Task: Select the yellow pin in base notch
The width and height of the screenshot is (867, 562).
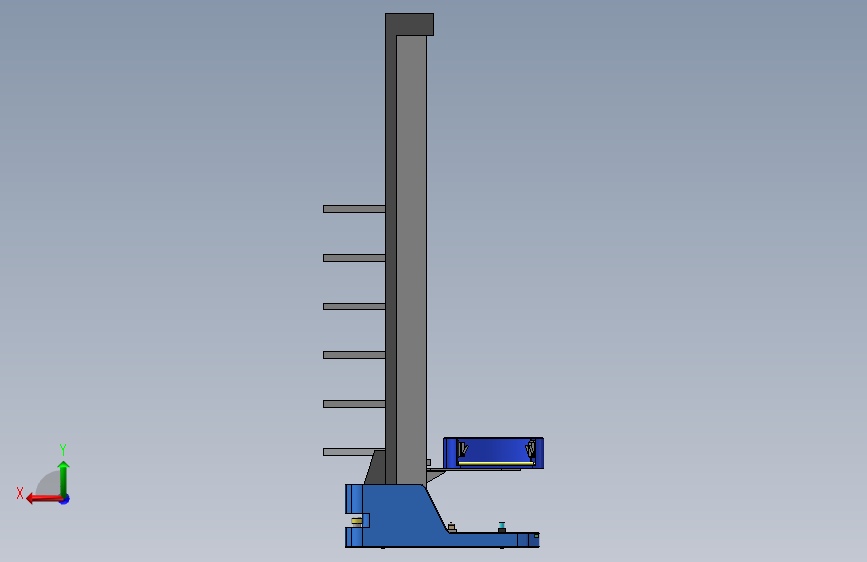Action: 357,521
